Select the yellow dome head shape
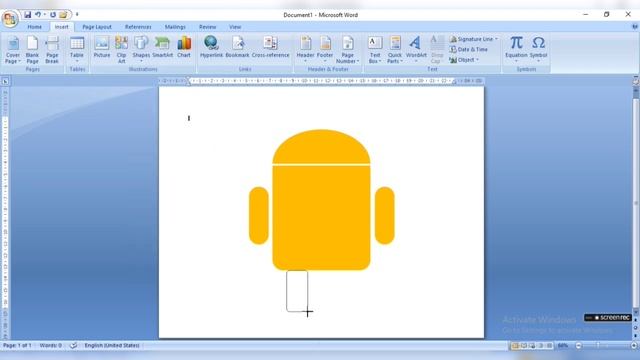The height and width of the screenshot is (360, 640). [x=321, y=147]
